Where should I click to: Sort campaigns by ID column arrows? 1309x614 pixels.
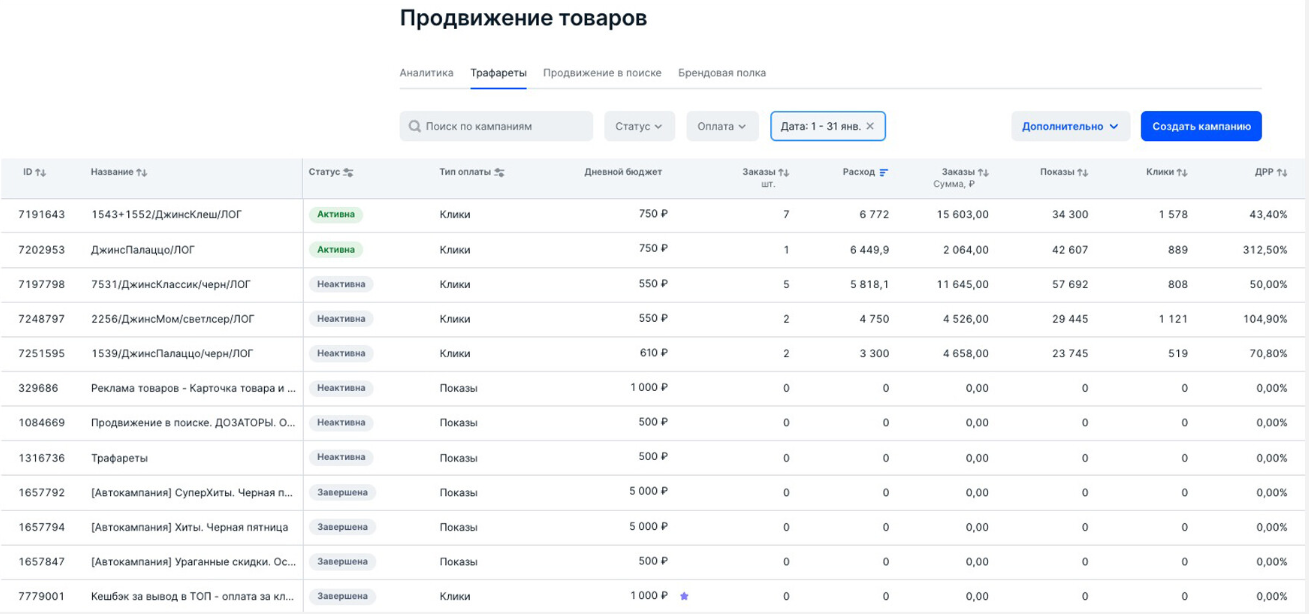[x=41, y=173]
